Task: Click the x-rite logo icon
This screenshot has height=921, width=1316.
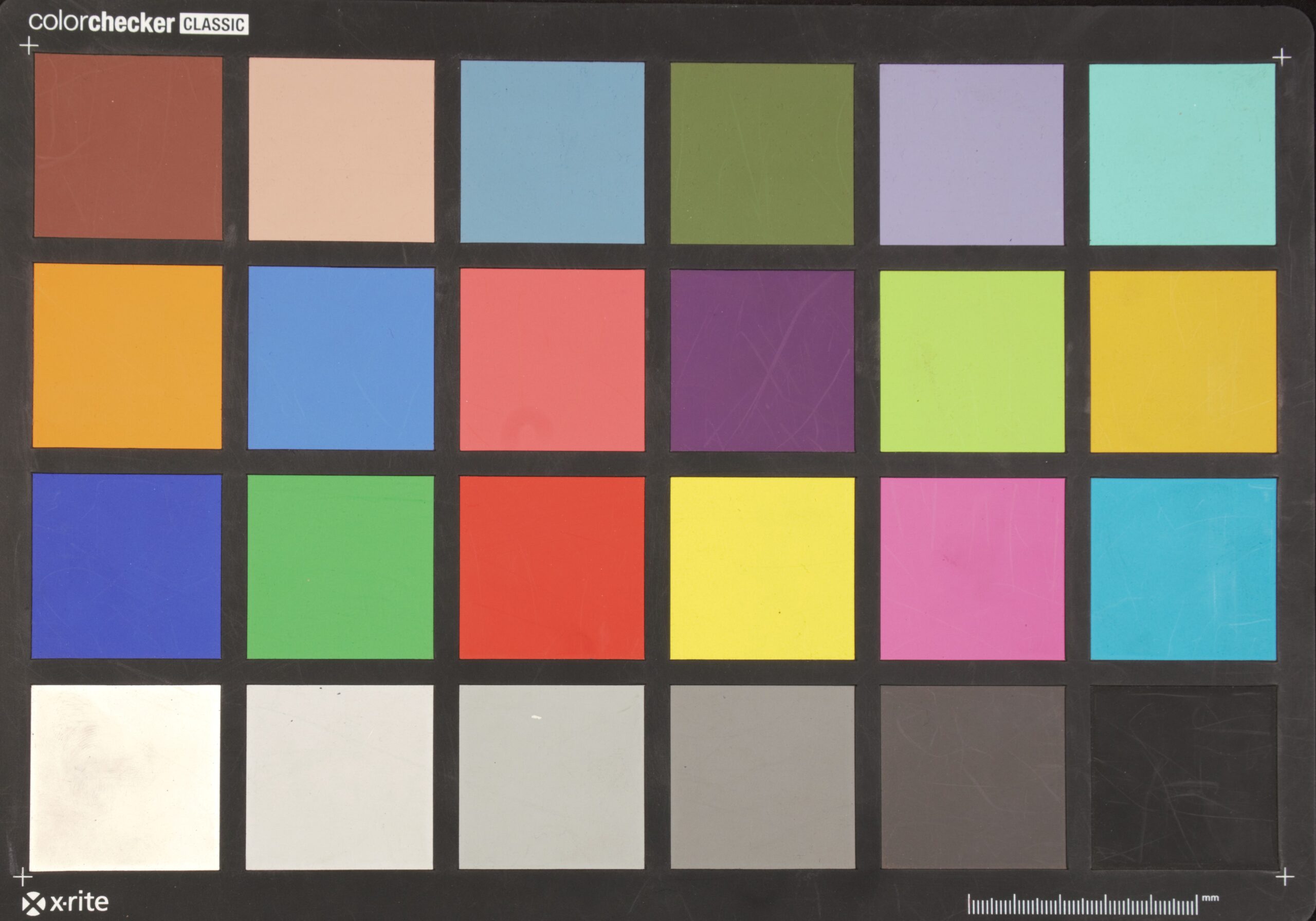Action: pos(33,904)
